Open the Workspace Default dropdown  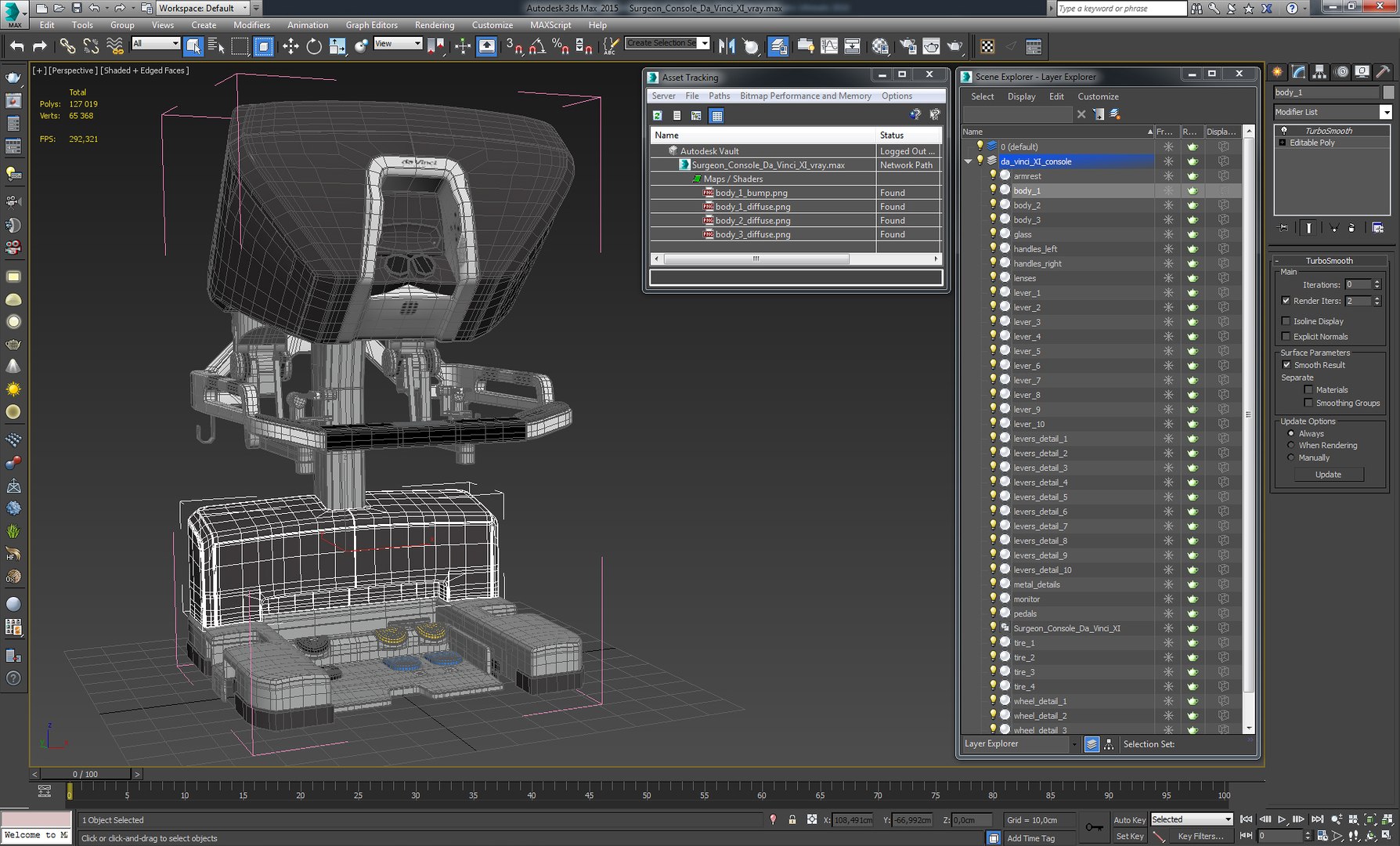pos(203,8)
